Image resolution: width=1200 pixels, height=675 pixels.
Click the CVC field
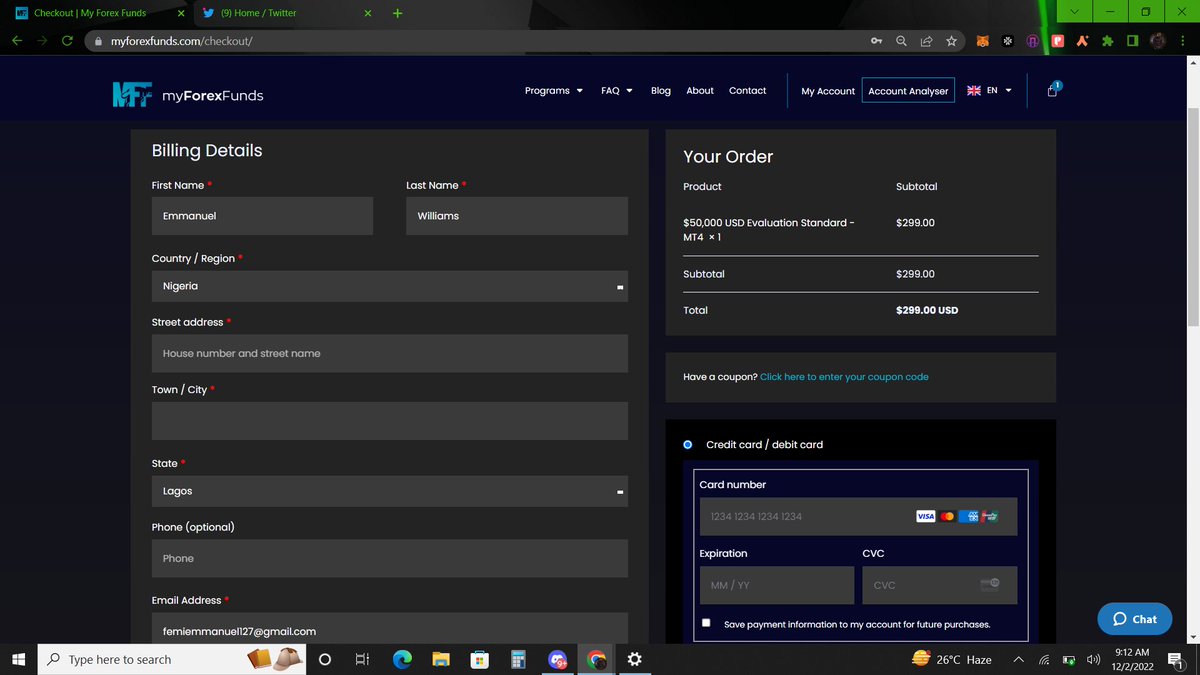tap(939, 585)
